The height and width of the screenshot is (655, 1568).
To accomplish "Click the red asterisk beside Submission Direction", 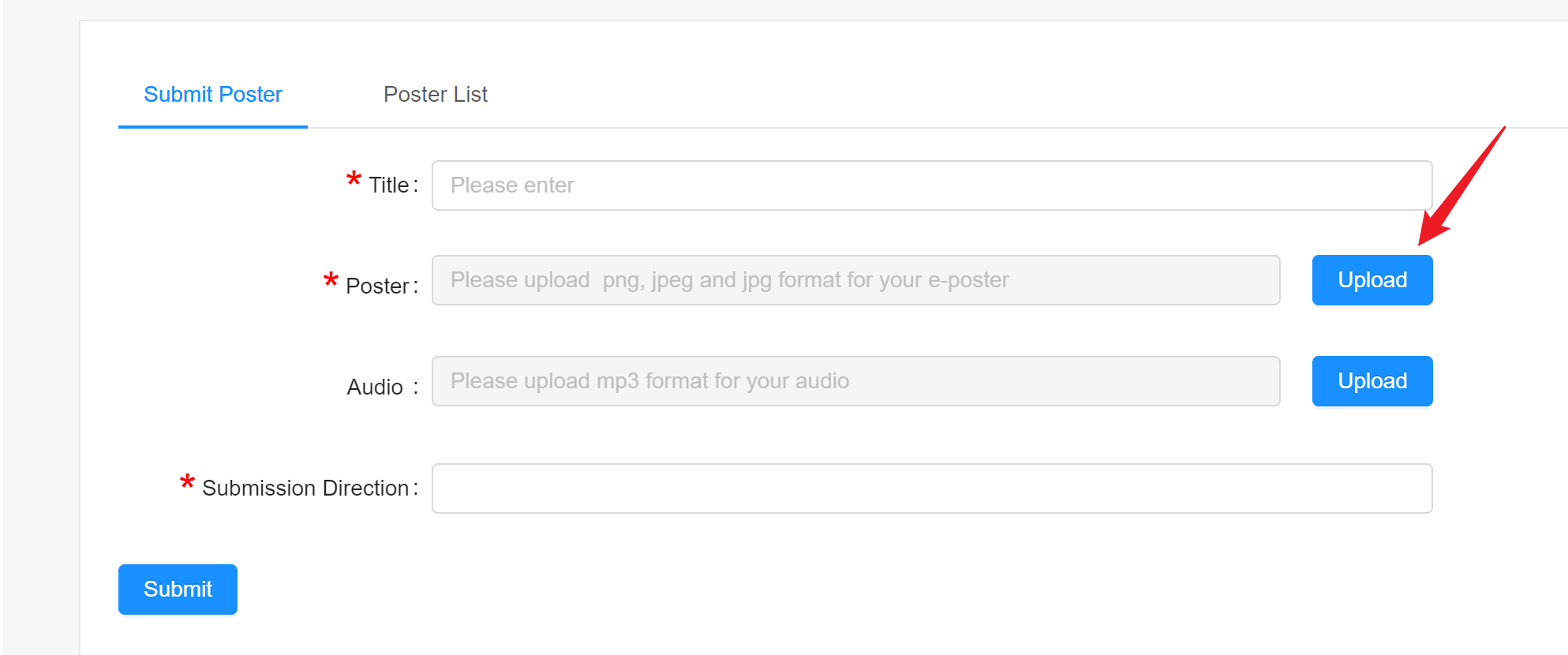I will [x=187, y=482].
